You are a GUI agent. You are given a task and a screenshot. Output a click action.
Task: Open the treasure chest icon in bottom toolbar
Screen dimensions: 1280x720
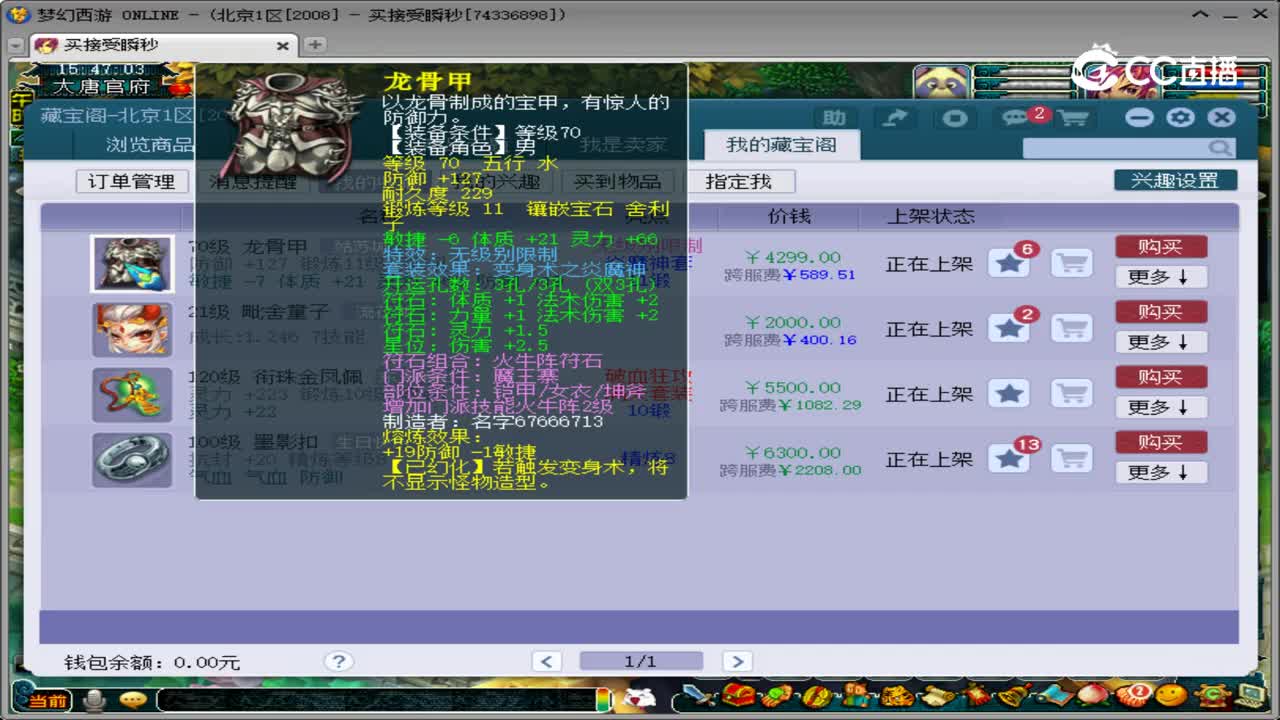tap(738, 694)
